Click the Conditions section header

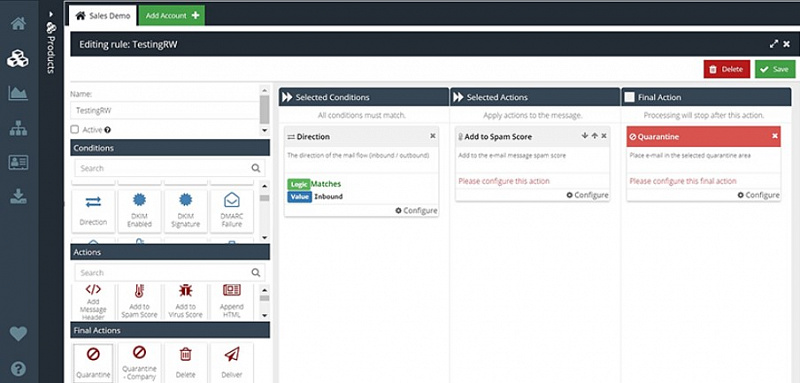(x=170, y=148)
